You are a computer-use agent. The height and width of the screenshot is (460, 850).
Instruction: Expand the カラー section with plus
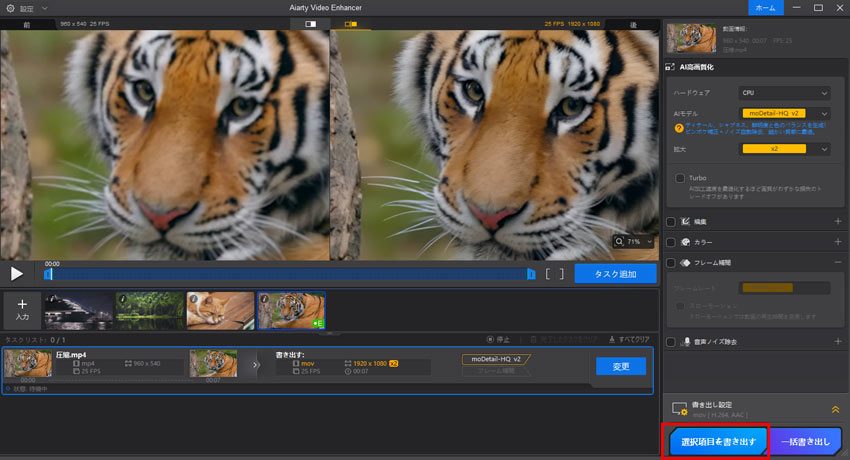pyautogui.click(x=838, y=242)
